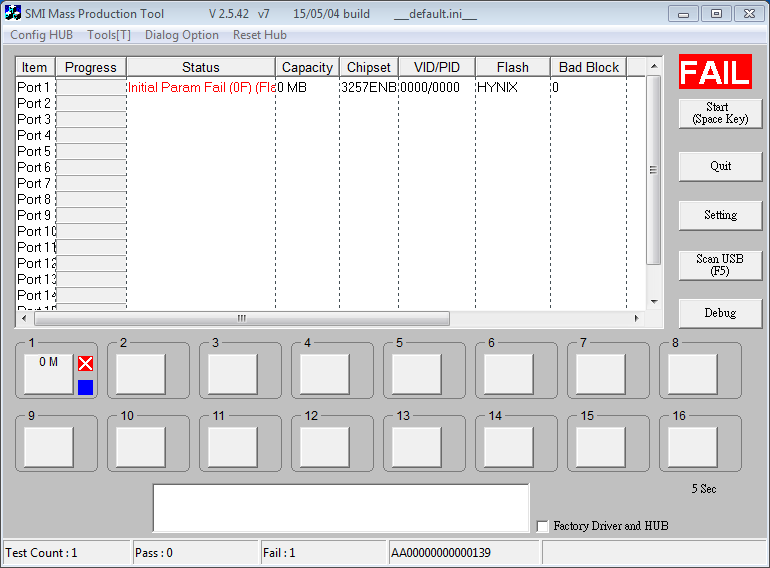
Task: Click the Scan USB (F5) button
Action: point(720,265)
